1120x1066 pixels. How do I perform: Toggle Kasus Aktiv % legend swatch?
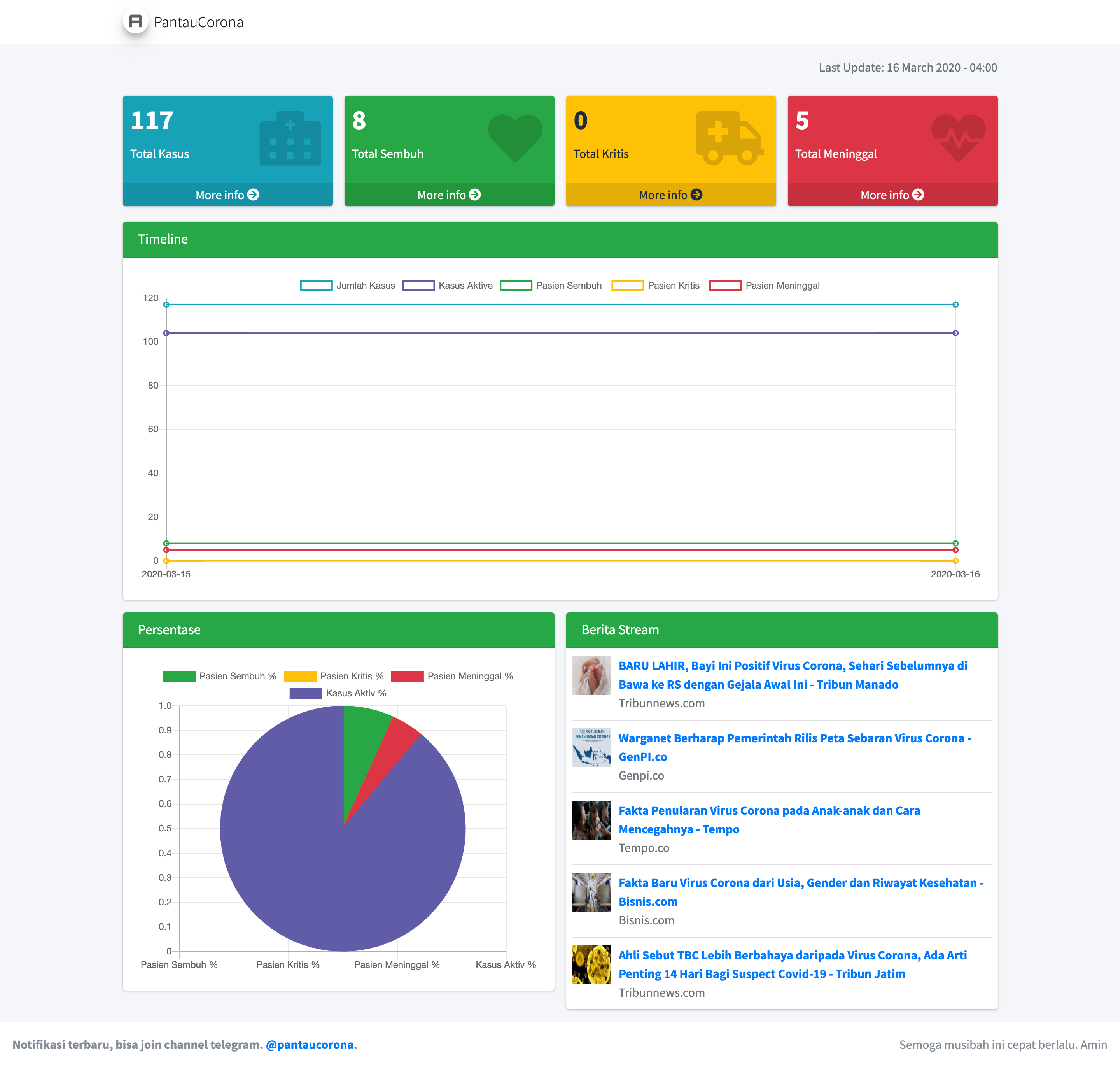click(306, 693)
